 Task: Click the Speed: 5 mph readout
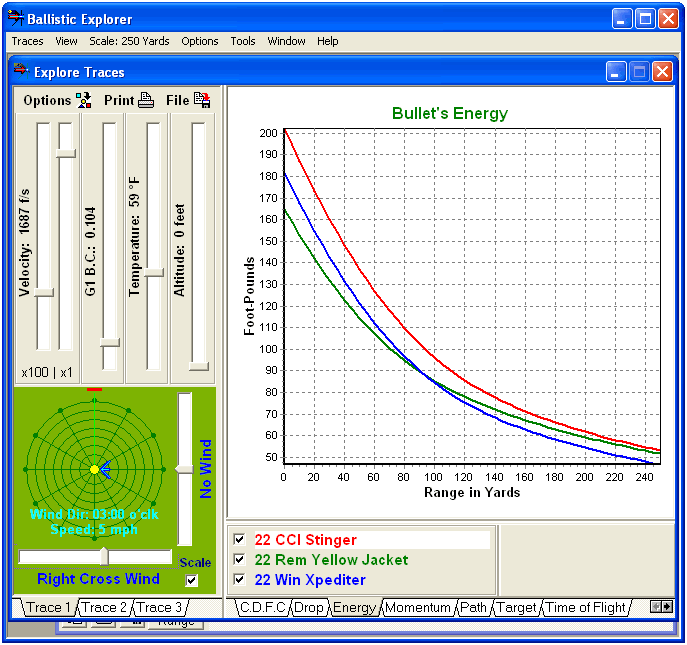pos(94,529)
